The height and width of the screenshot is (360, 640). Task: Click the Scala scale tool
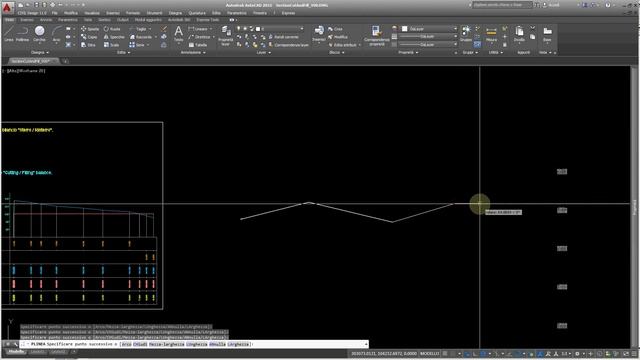[x=111, y=44]
